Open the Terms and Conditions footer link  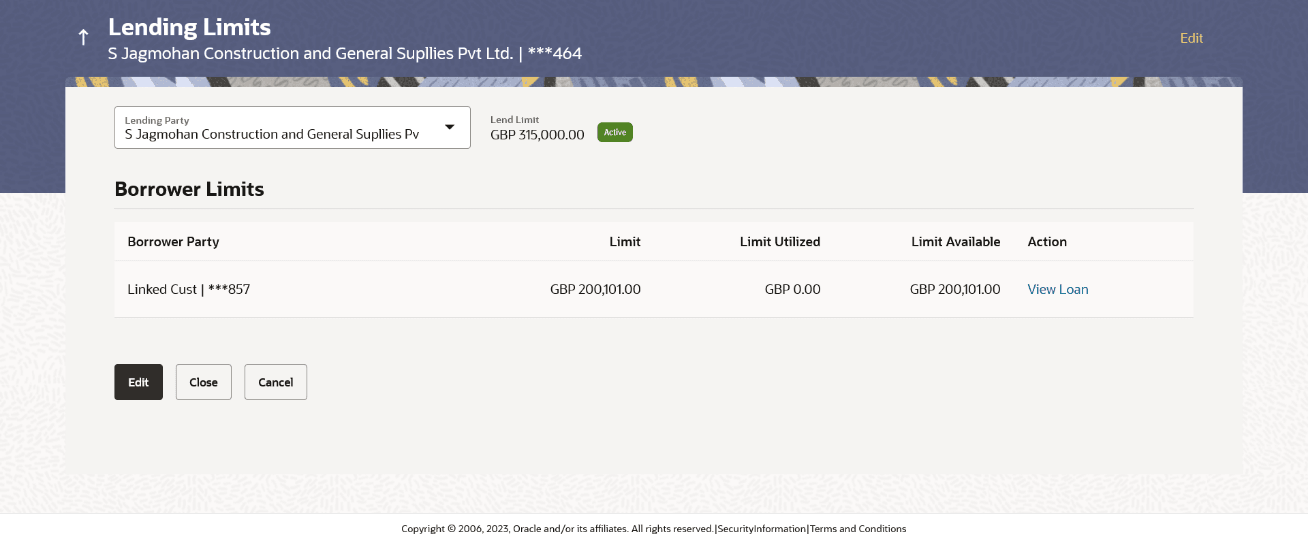(x=858, y=529)
